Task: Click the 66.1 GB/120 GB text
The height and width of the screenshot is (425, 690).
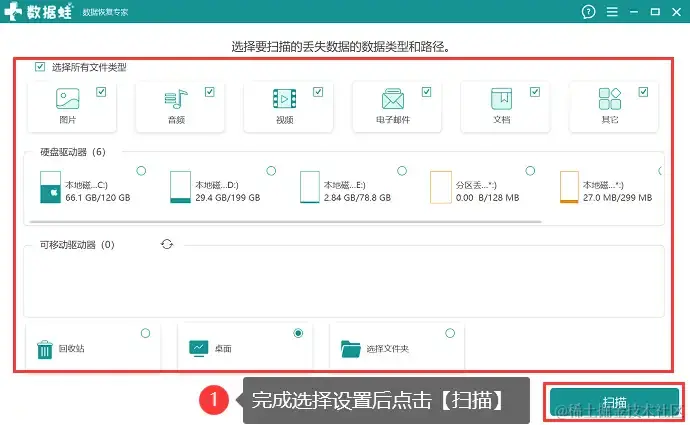Action: (98, 198)
